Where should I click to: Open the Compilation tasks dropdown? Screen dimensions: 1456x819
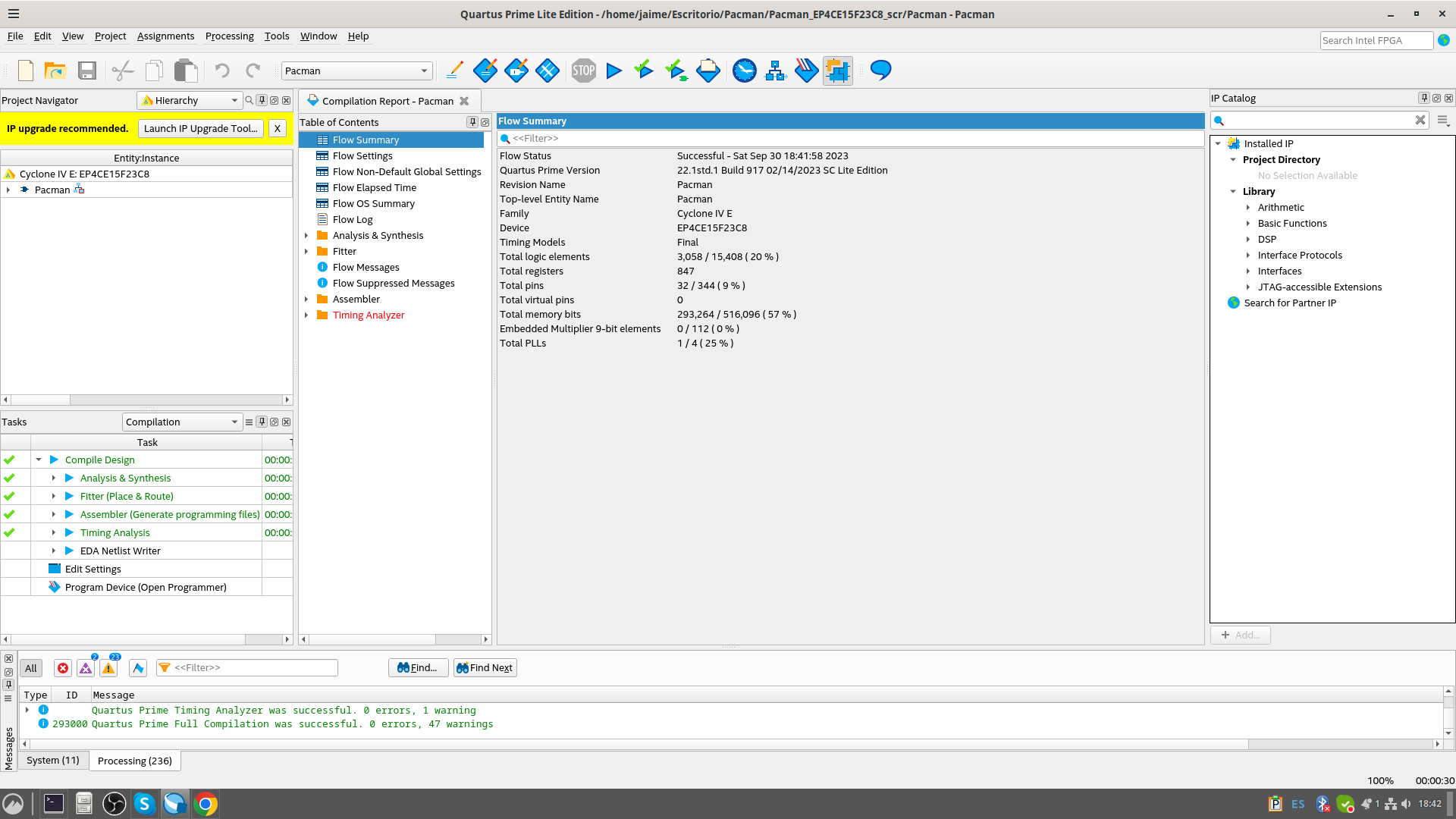click(x=181, y=422)
